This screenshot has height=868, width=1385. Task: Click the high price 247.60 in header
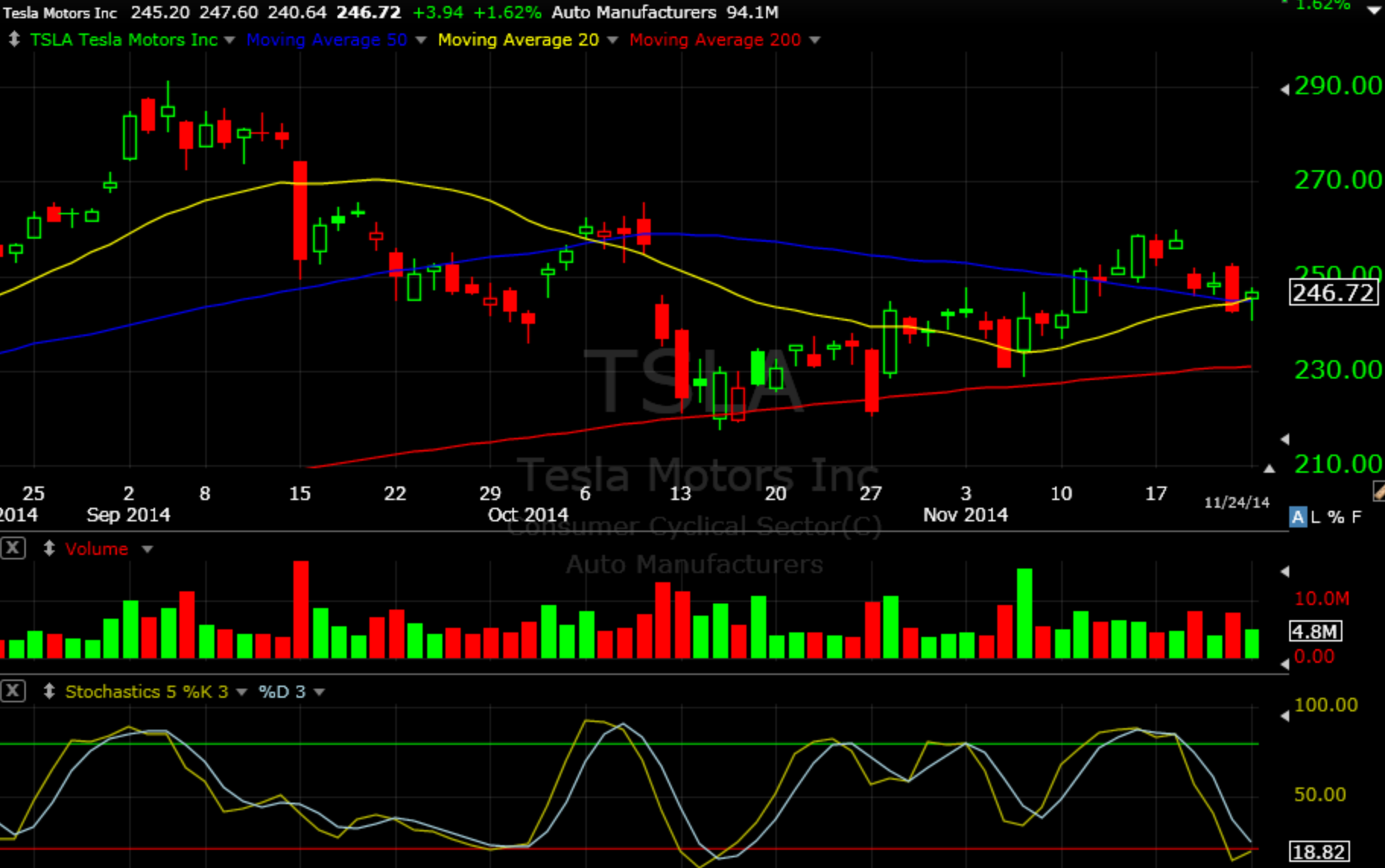pos(228,13)
